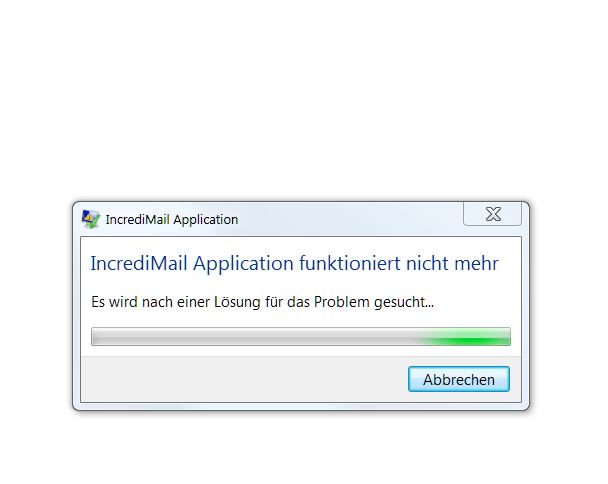The height and width of the screenshot is (484, 608).
Task: Click the white space below the progress bar
Action: coord(301,351)
